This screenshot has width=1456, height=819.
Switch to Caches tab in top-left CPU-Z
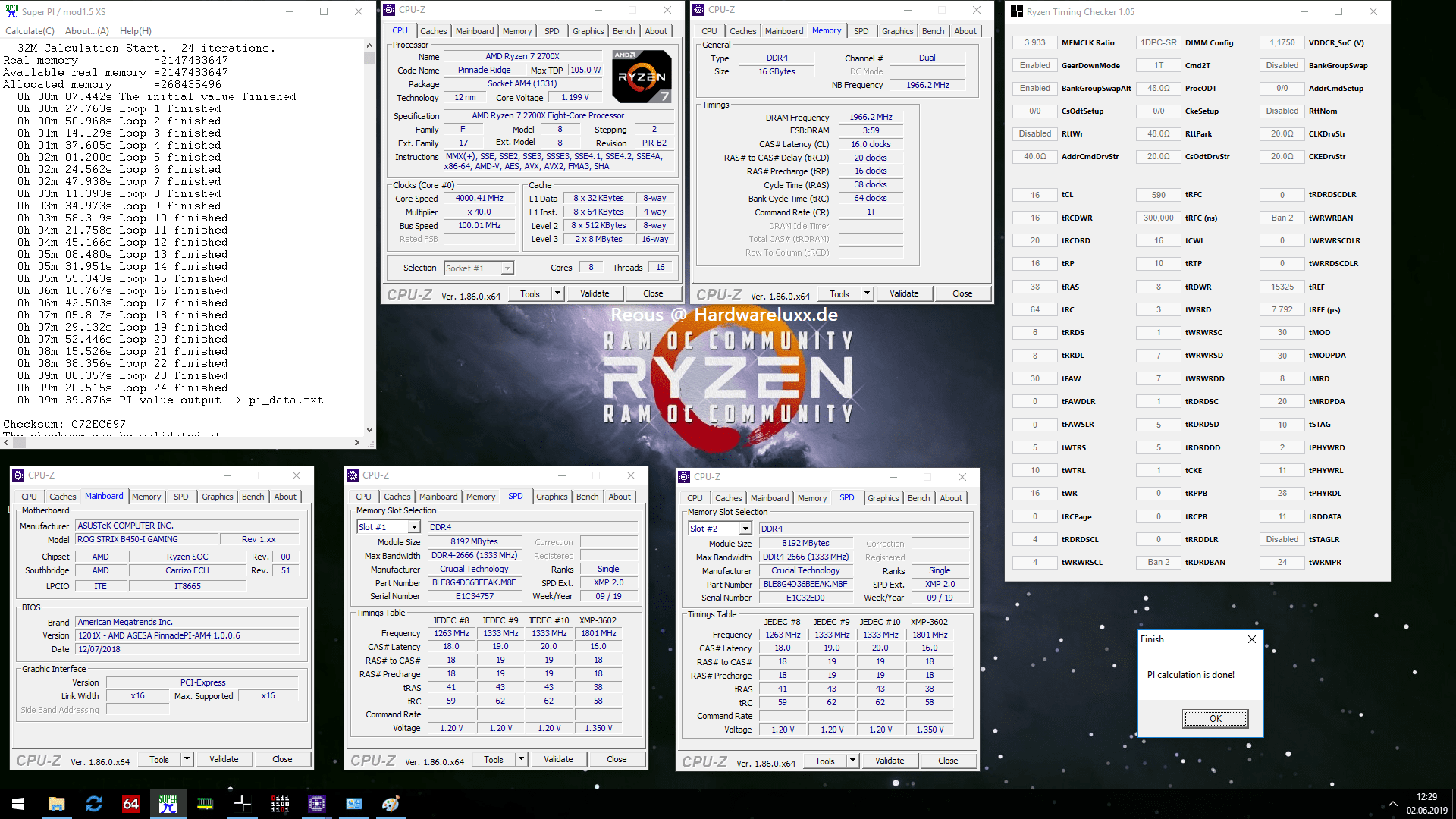point(433,31)
